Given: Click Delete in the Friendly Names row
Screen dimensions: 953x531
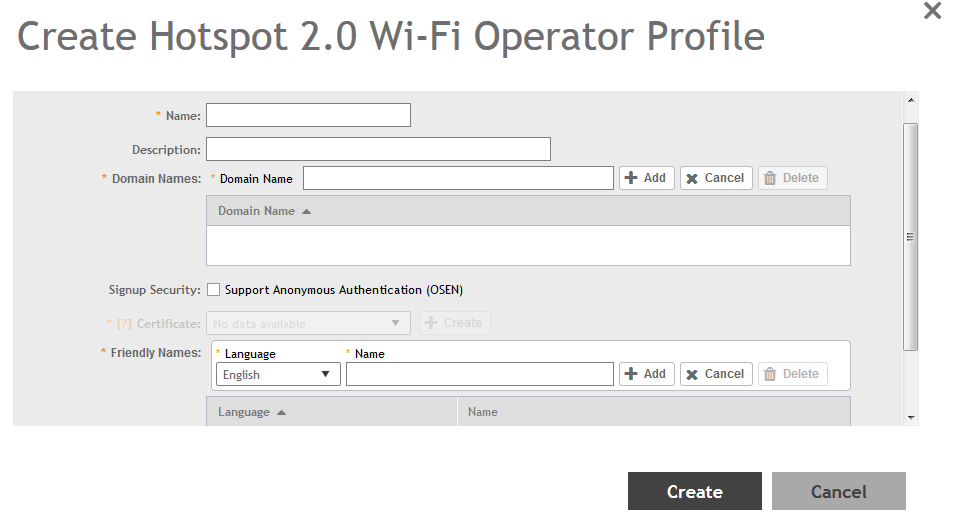Looking at the screenshot, I should (792, 374).
